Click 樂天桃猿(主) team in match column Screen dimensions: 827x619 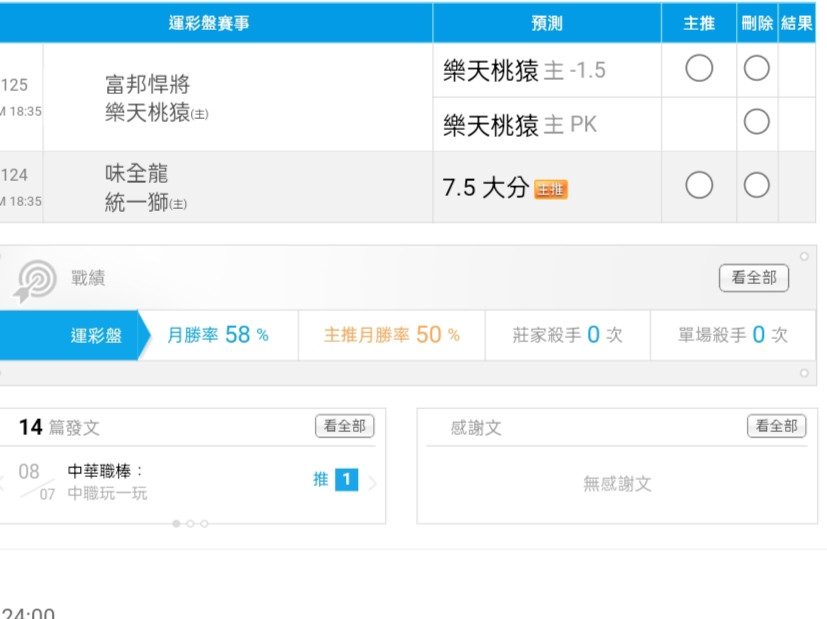click(157, 112)
